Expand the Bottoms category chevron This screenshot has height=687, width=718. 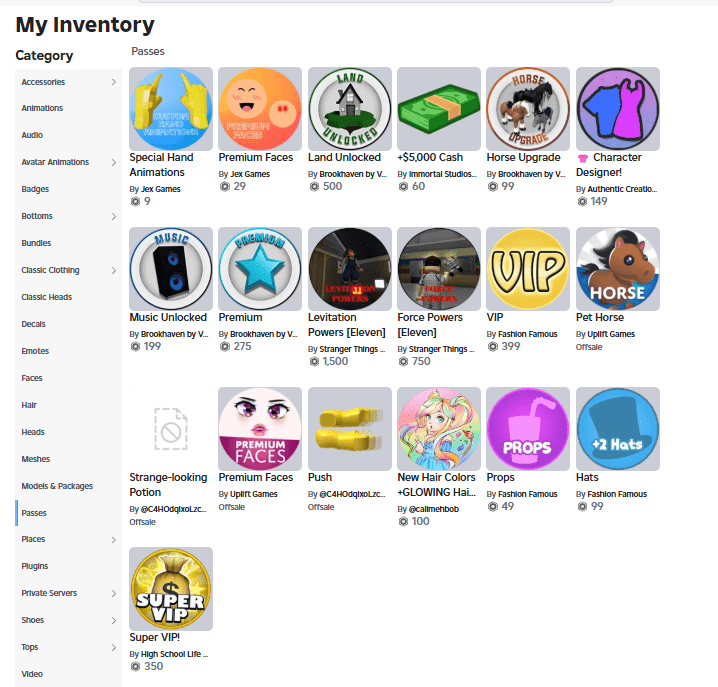tap(114, 216)
